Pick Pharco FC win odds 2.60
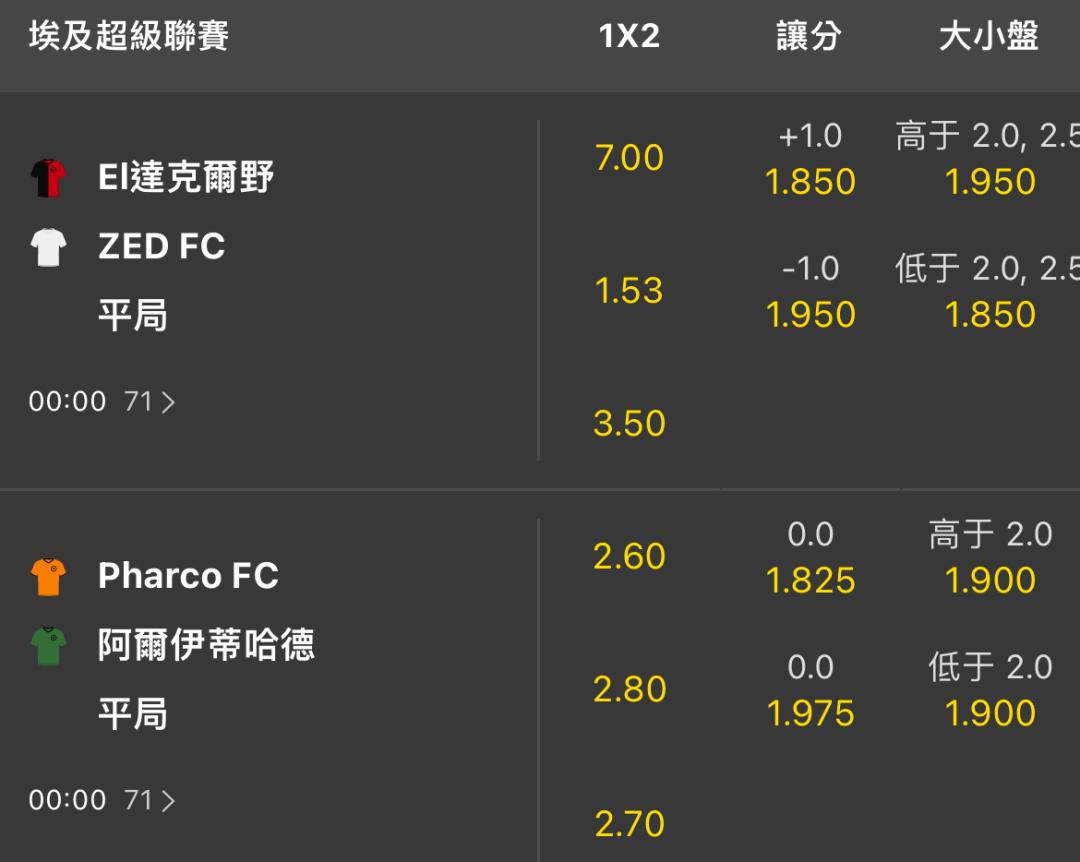Viewport: 1080px width, 862px height. [629, 556]
